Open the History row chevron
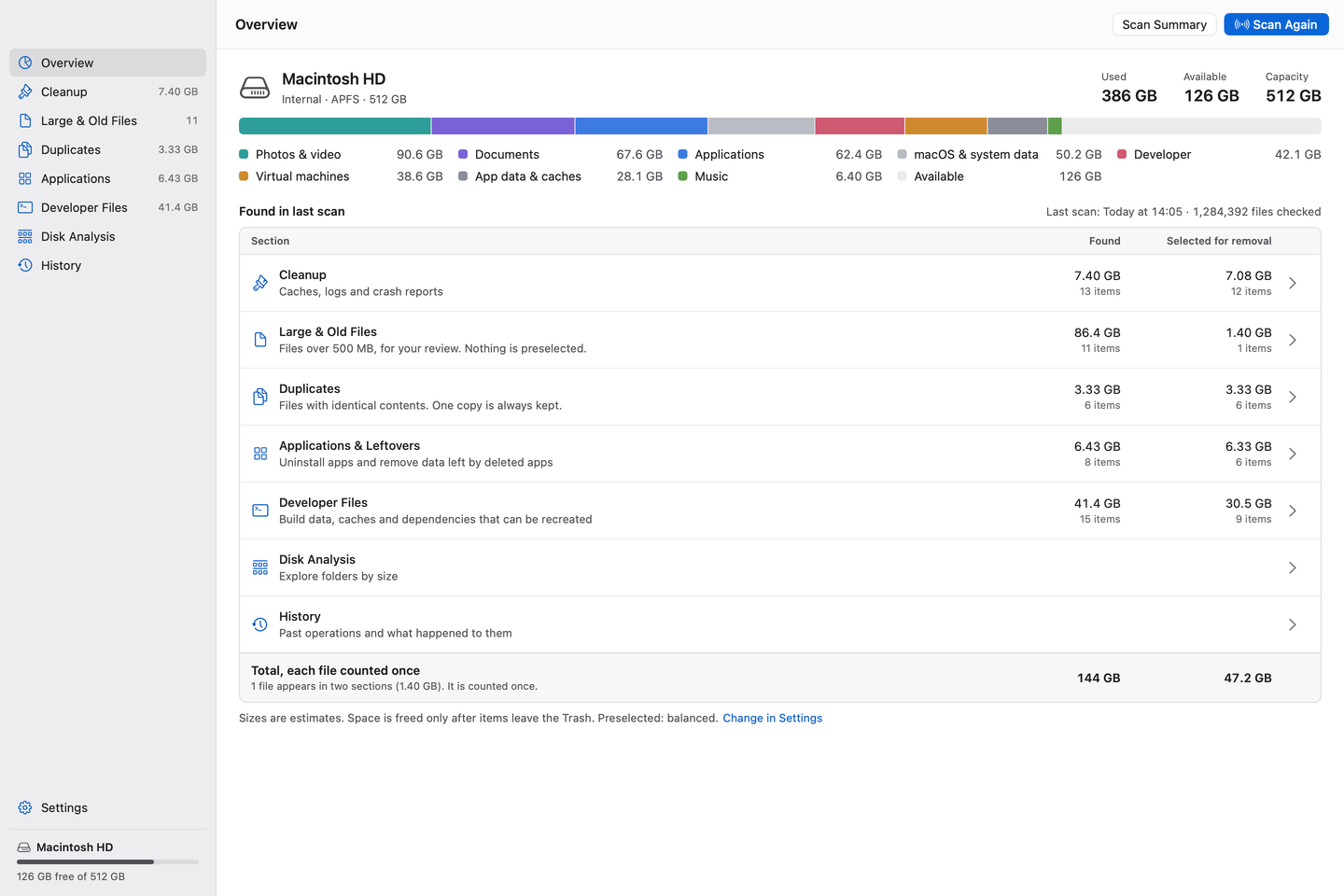 [x=1293, y=624]
